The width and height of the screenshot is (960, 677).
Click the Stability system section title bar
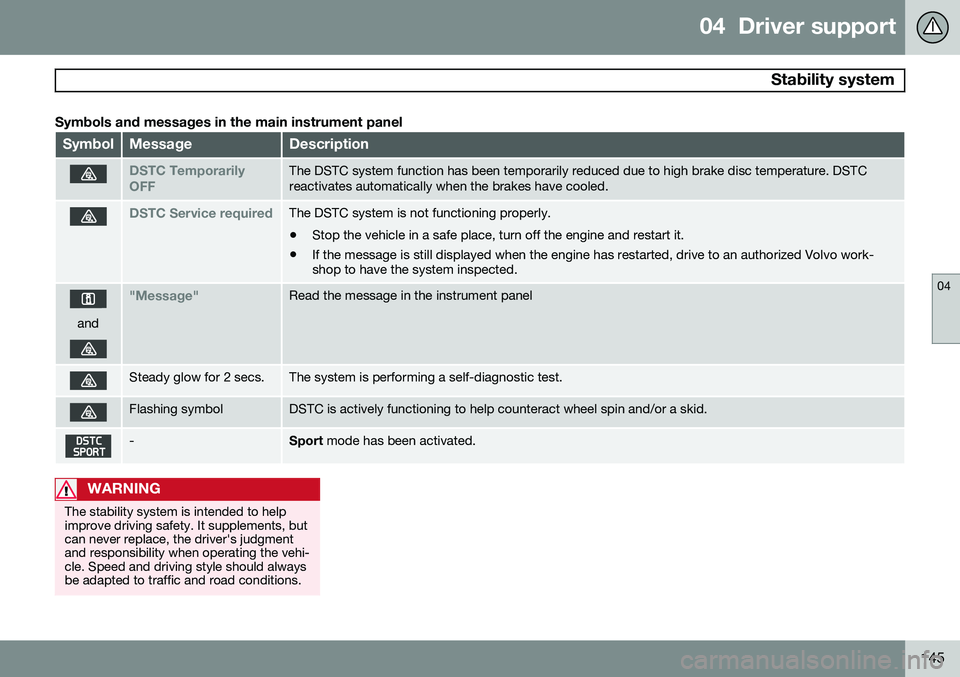pyautogui.click(x=479, y=80)
